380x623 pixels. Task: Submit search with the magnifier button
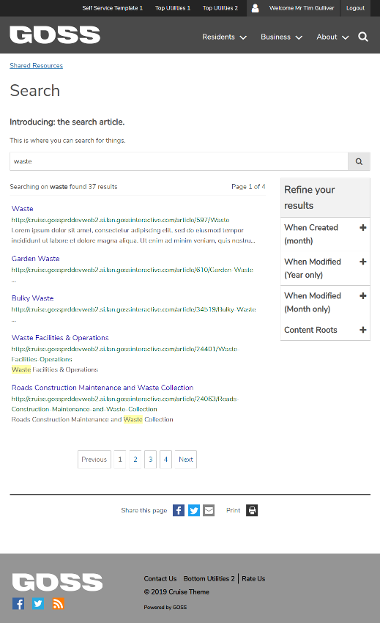(x=359, y=161)
